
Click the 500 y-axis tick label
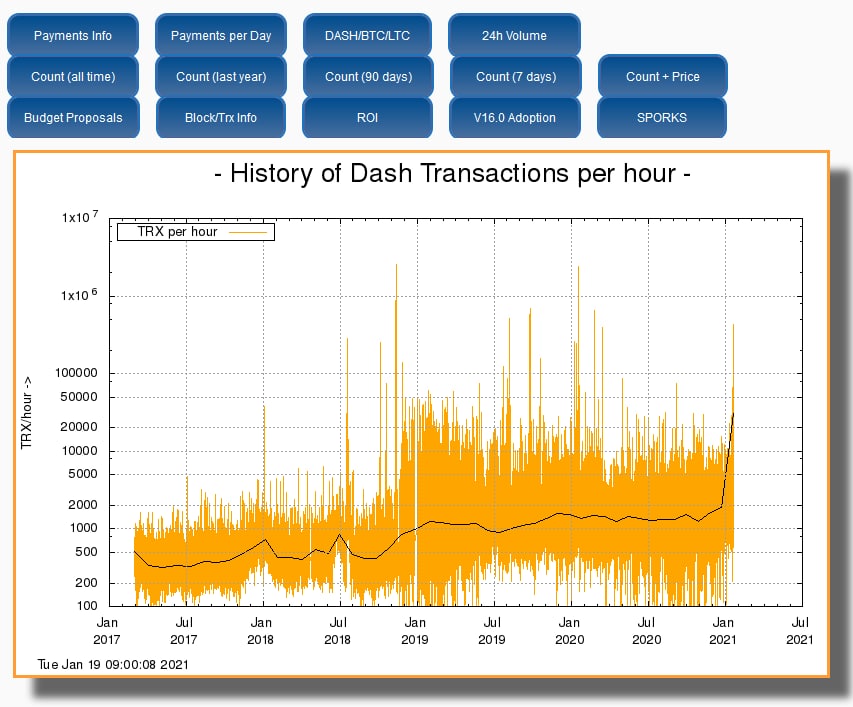(x=86, y=552)
